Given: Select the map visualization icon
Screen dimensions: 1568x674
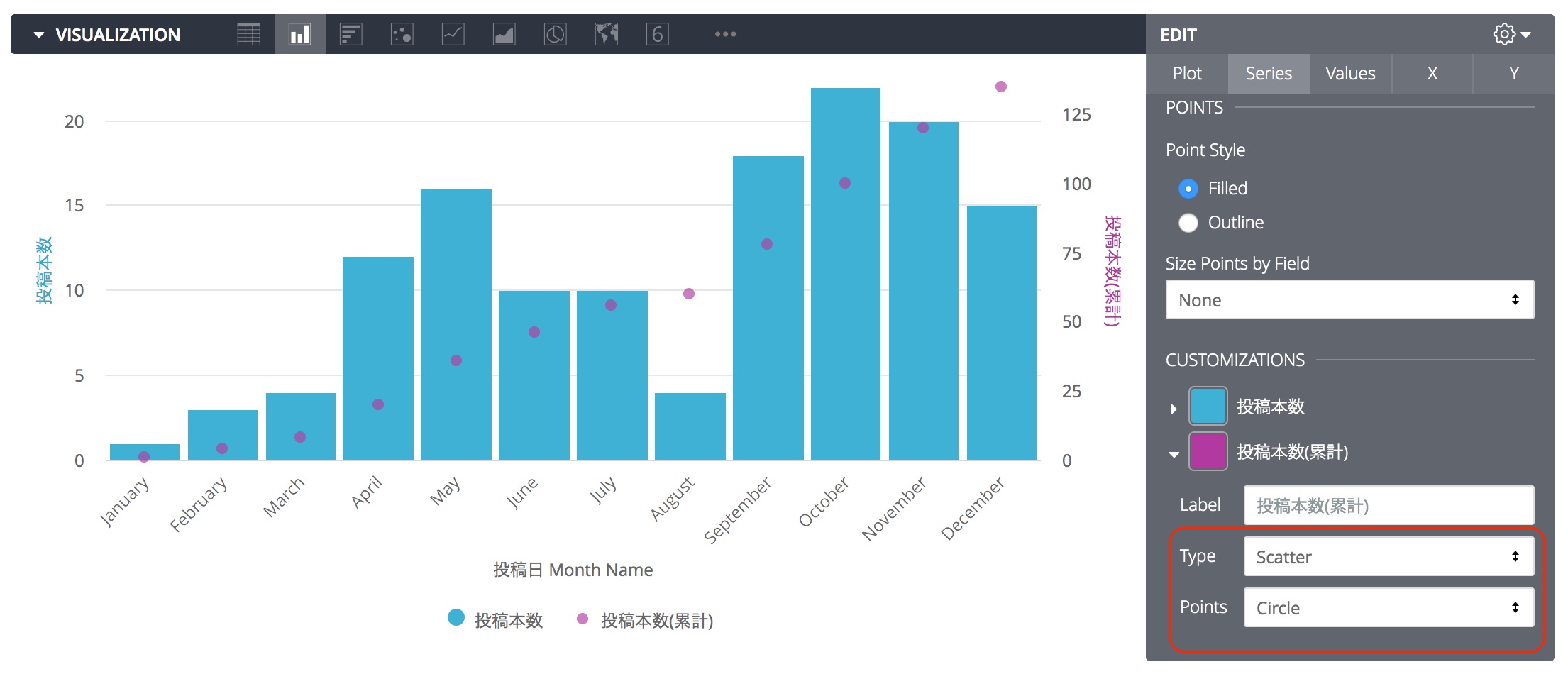Looking at the screenshot, I should click(607, 33).
